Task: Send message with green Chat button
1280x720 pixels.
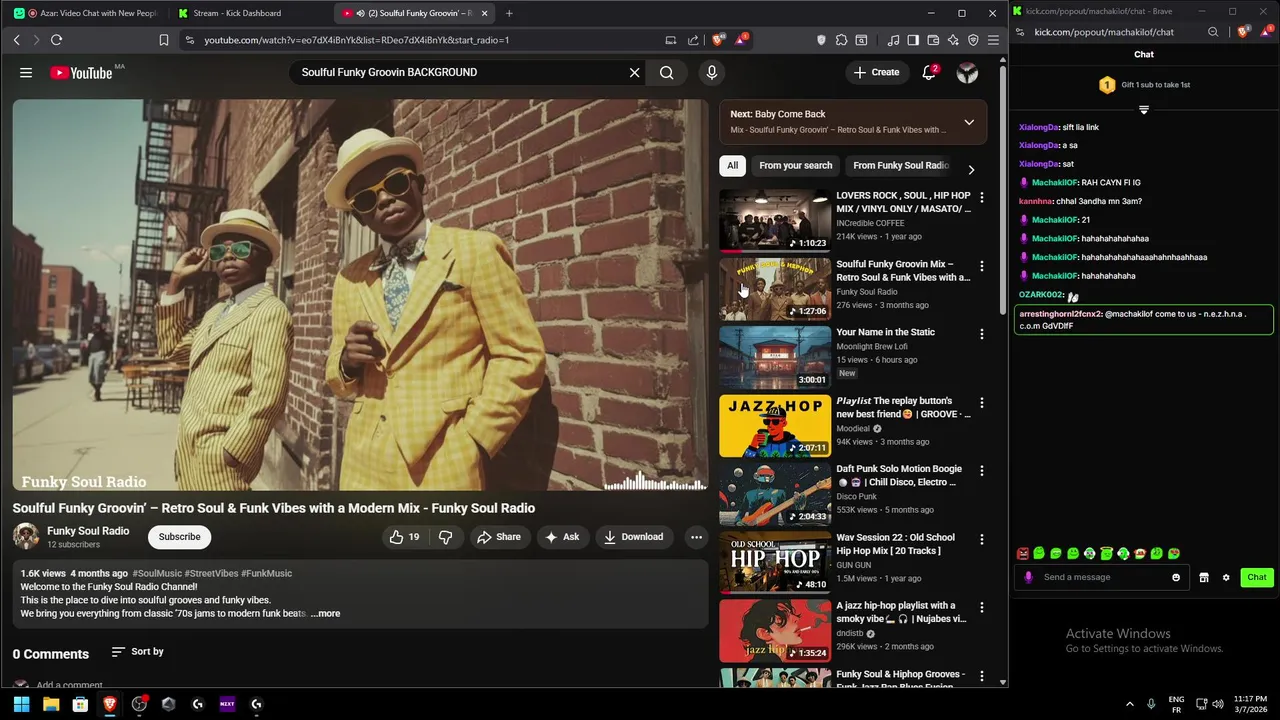Action: [x=1257, y=577]
